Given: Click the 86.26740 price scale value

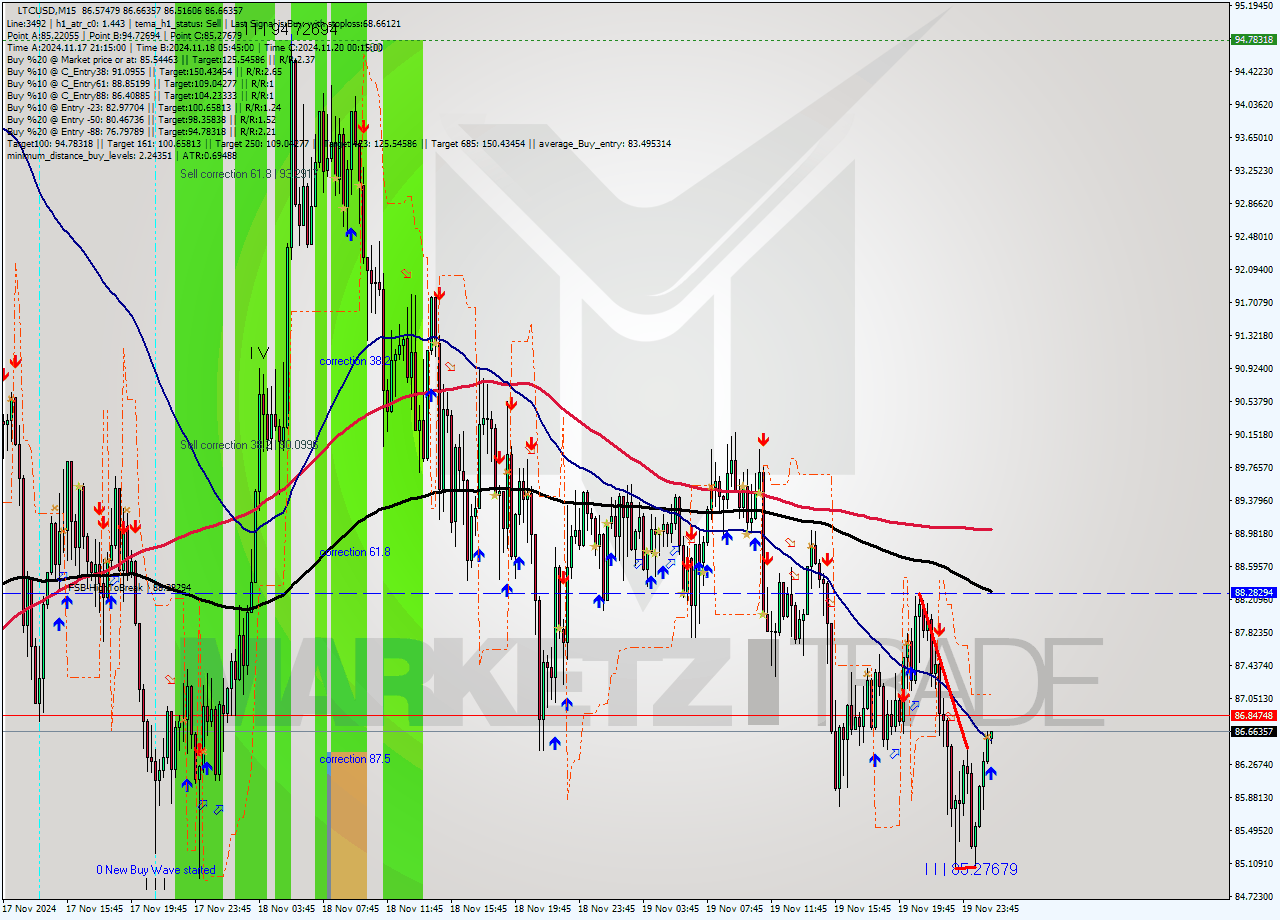Looking at the screenshot, I should coord(1254,764).
